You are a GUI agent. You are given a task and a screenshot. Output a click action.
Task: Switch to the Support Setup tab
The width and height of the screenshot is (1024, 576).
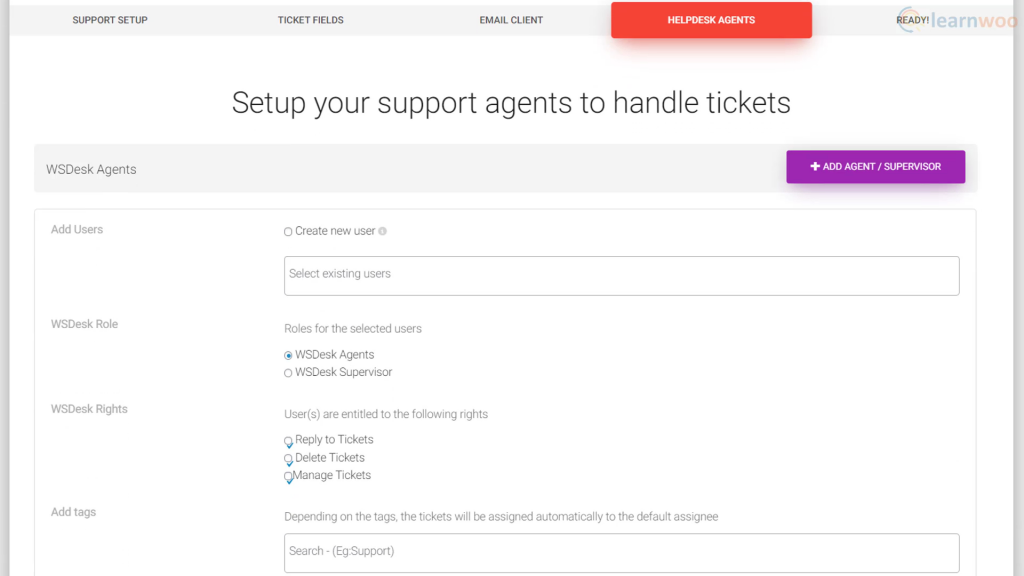110,19
